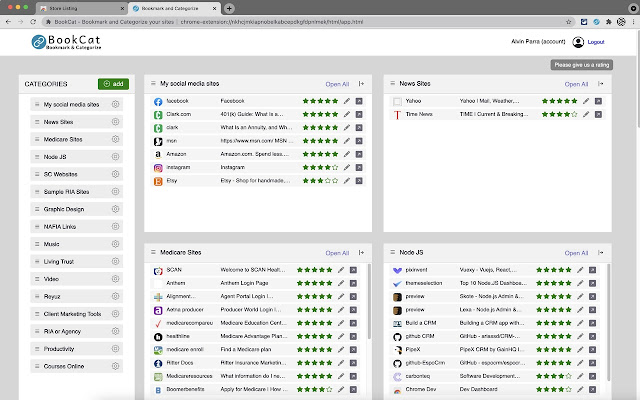This screenshot has width=640, height=400.
Task: Open the Anthem bookmark link icon
Action: click(x=353, y=283)
